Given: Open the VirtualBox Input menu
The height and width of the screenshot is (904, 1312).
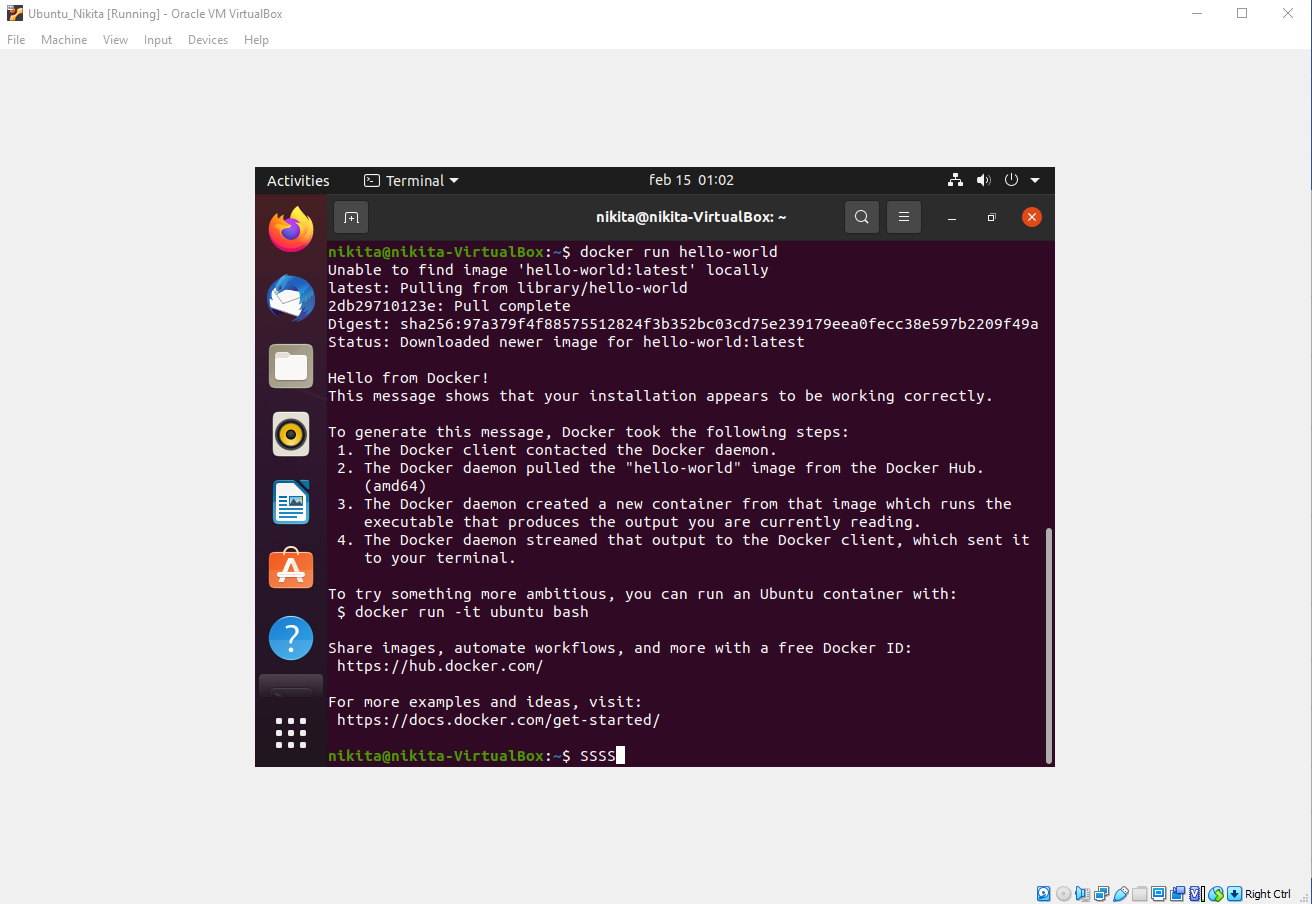Looking at the screenshot, I should [x=158, y=40].
